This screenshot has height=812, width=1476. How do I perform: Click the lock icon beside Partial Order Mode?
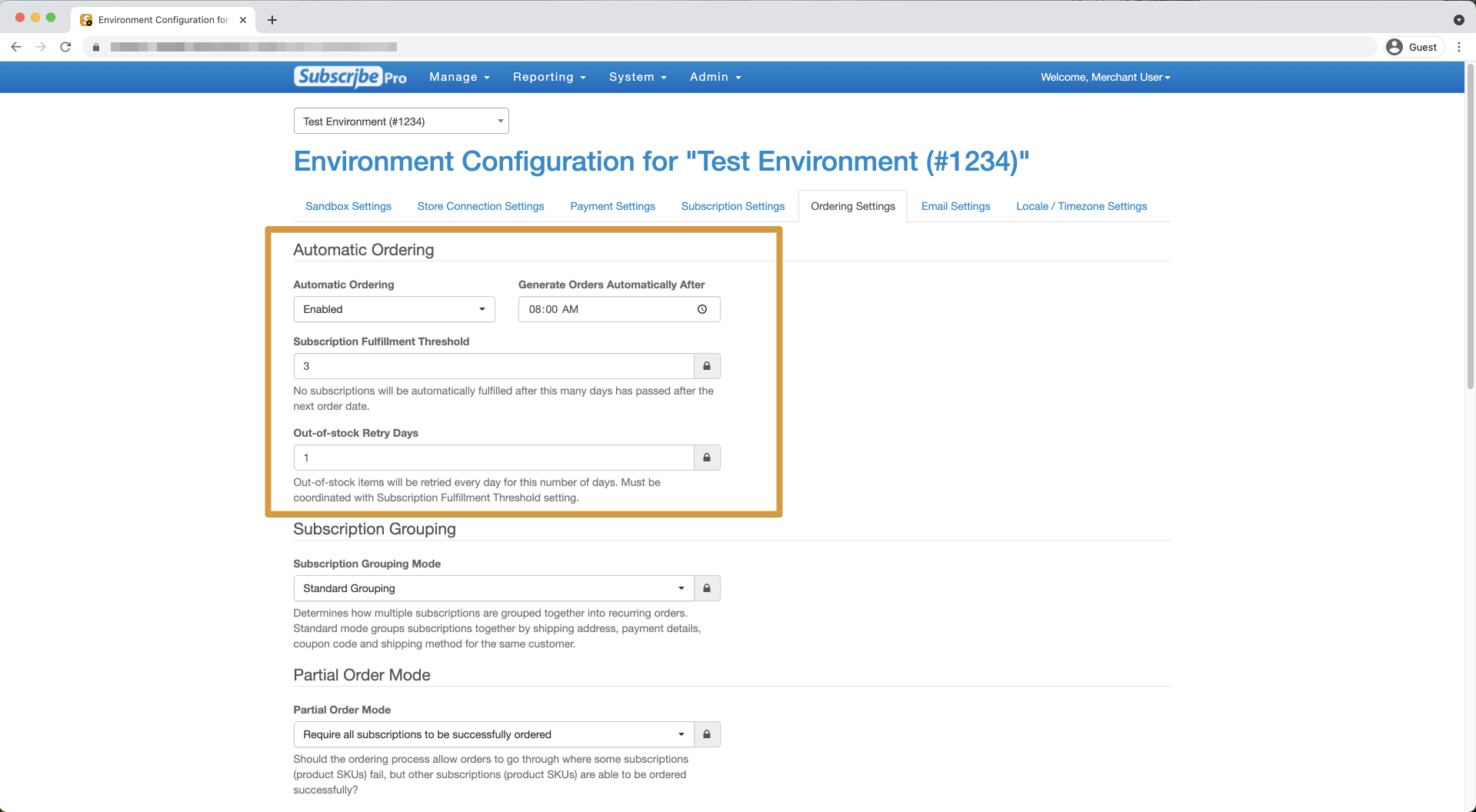coord(707,734)
